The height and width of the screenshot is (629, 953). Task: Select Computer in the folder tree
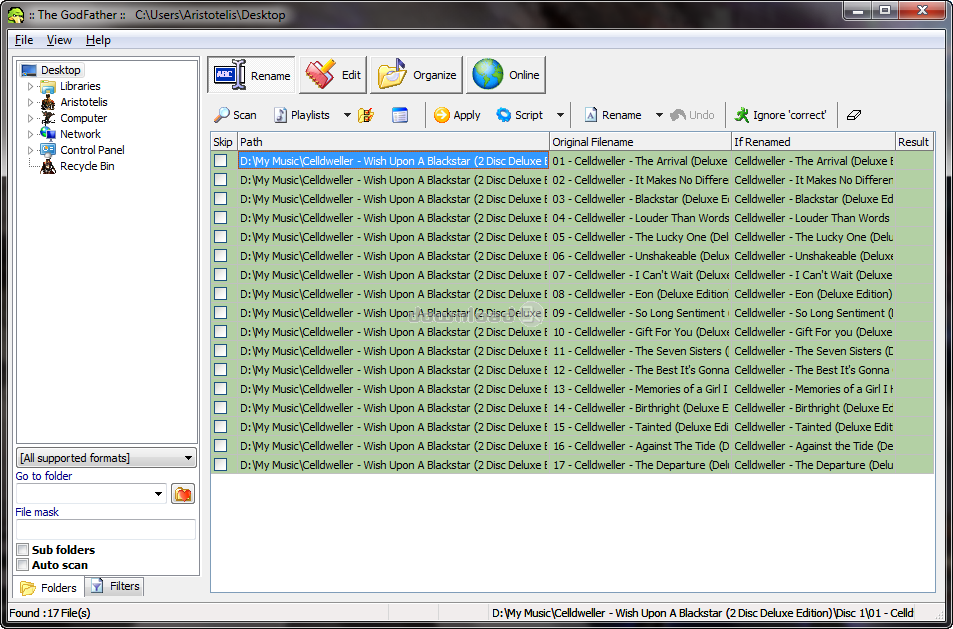(84, 118)
